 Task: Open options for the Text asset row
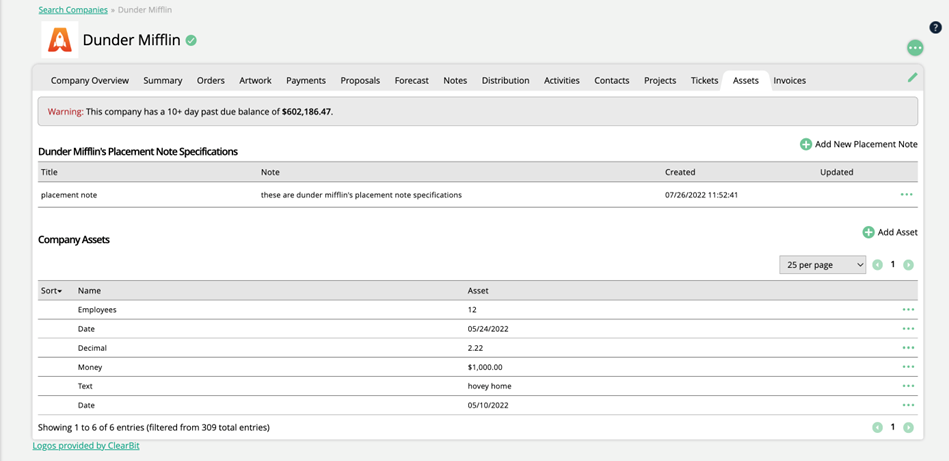tap(908, 386)
